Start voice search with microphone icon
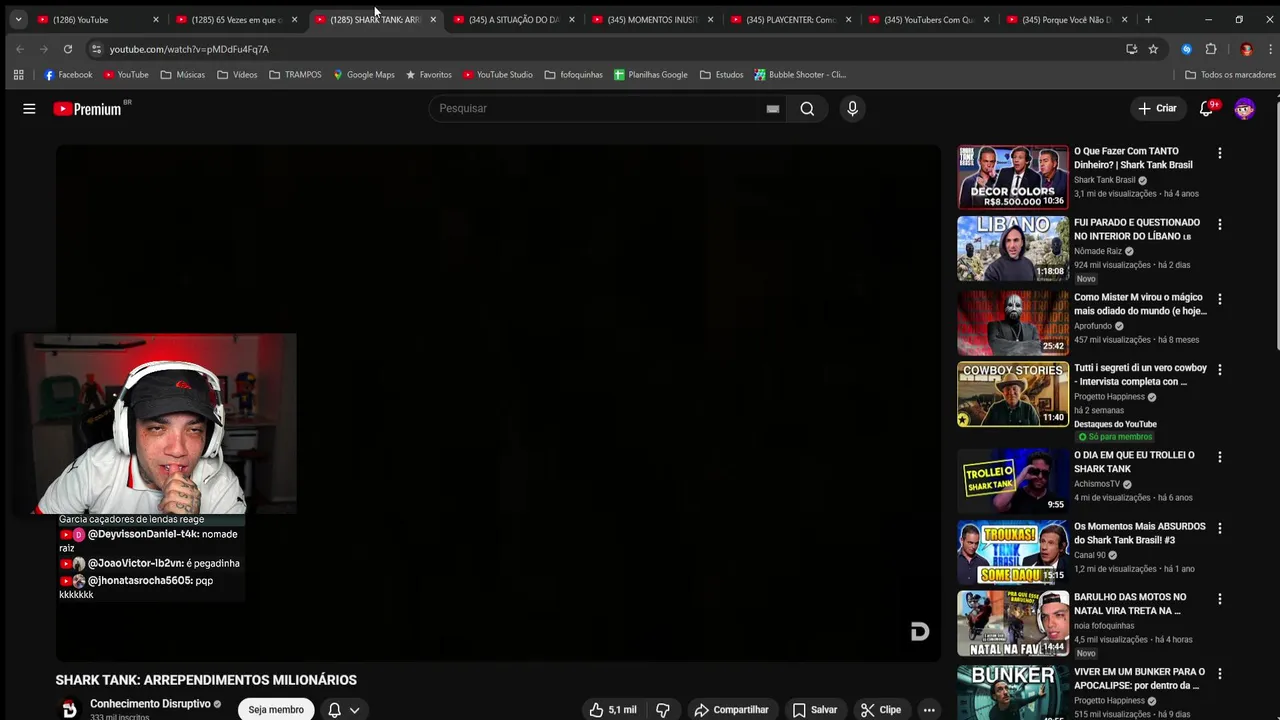1280x720 pixels. (852, 108)
